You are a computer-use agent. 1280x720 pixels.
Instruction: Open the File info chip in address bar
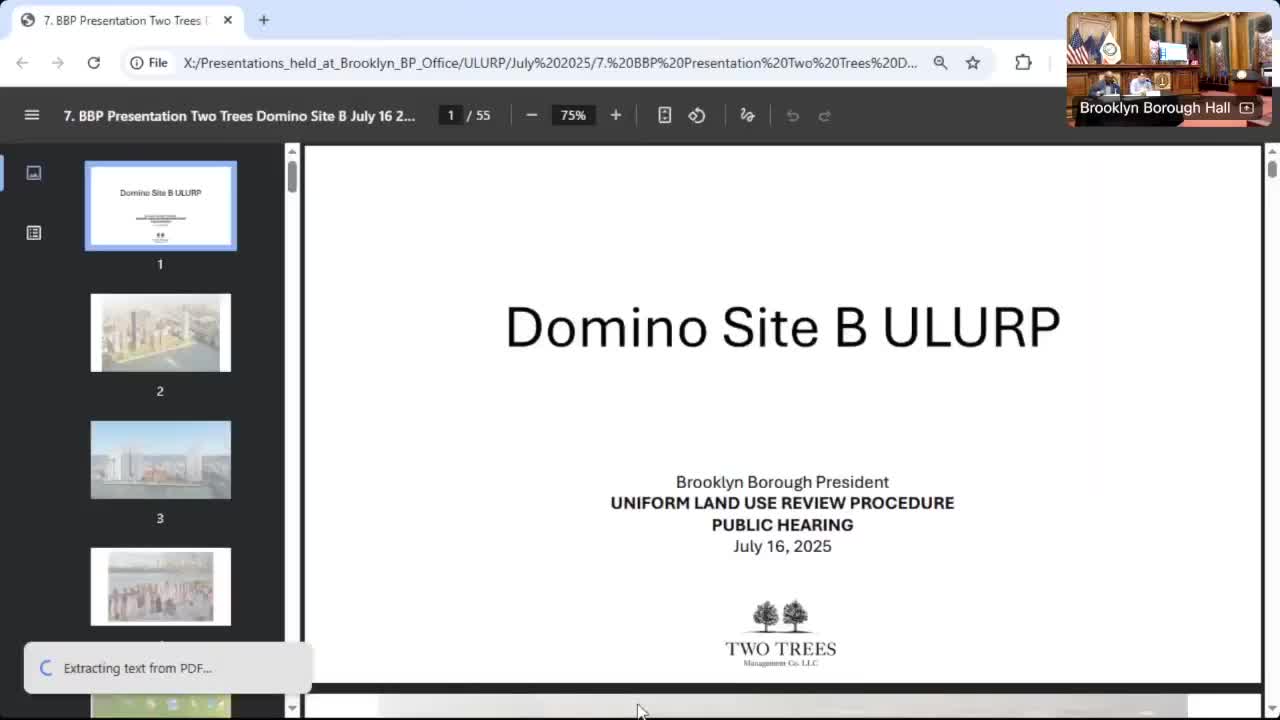click(146, 62)
